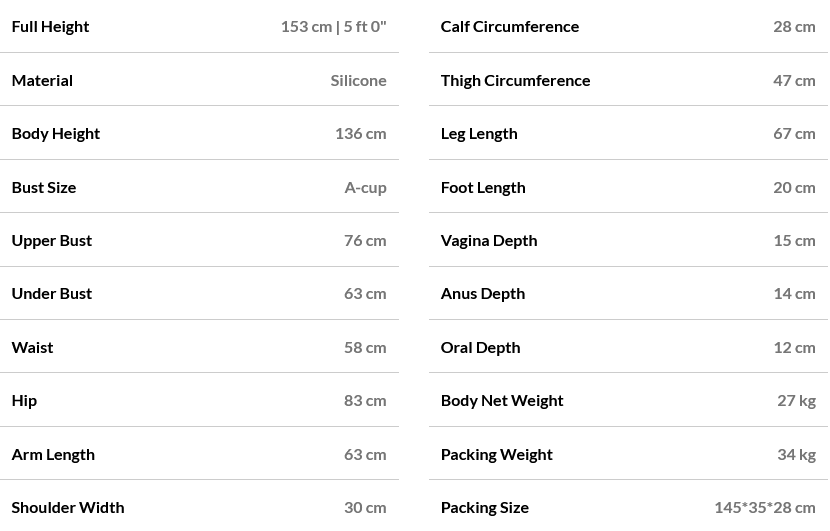830x531 pixels.
Task: Select the 83 cm hip value
Action: 365,400
